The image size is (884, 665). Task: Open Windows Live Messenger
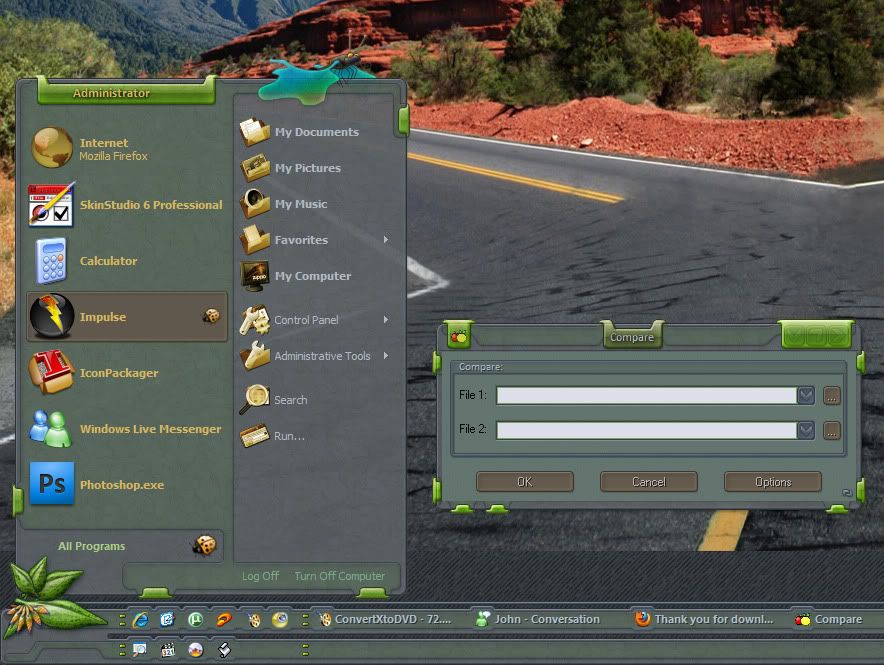tap(127, 429)
